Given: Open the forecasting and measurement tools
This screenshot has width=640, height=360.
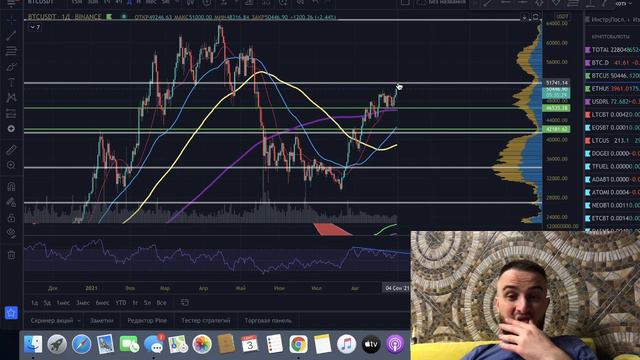Looking at the screenshot, I should 11,113.
